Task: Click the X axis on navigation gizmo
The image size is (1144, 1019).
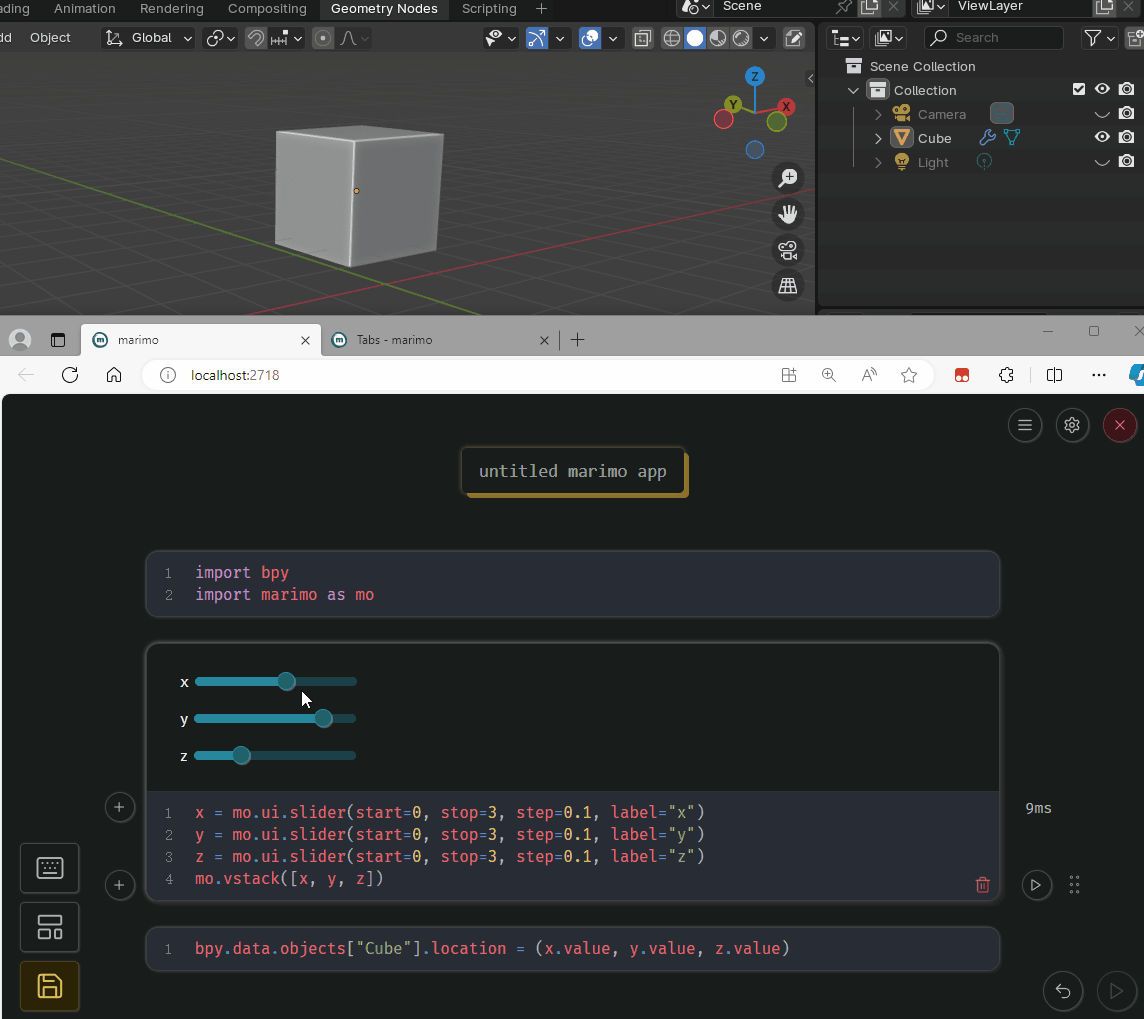Action: (x=786, y=106)
